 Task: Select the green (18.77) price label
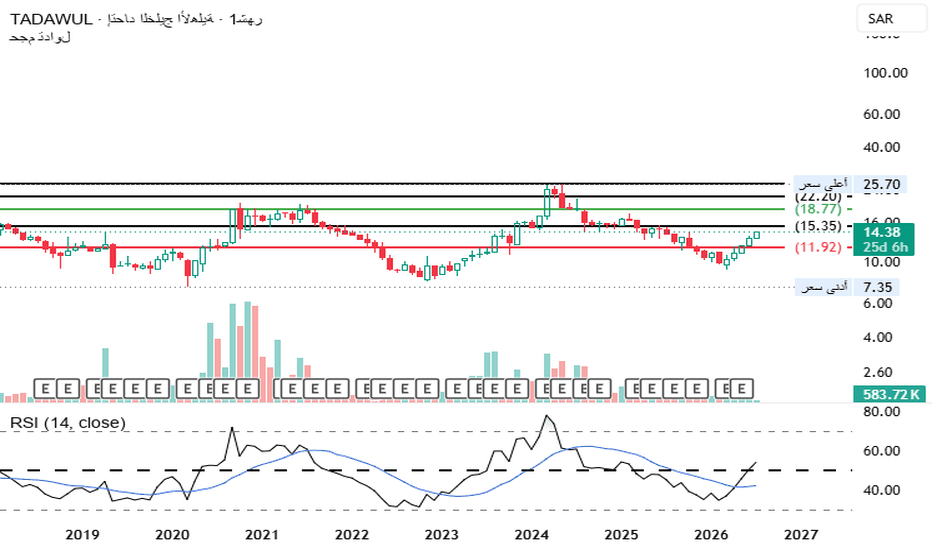[x=818, y=209]
